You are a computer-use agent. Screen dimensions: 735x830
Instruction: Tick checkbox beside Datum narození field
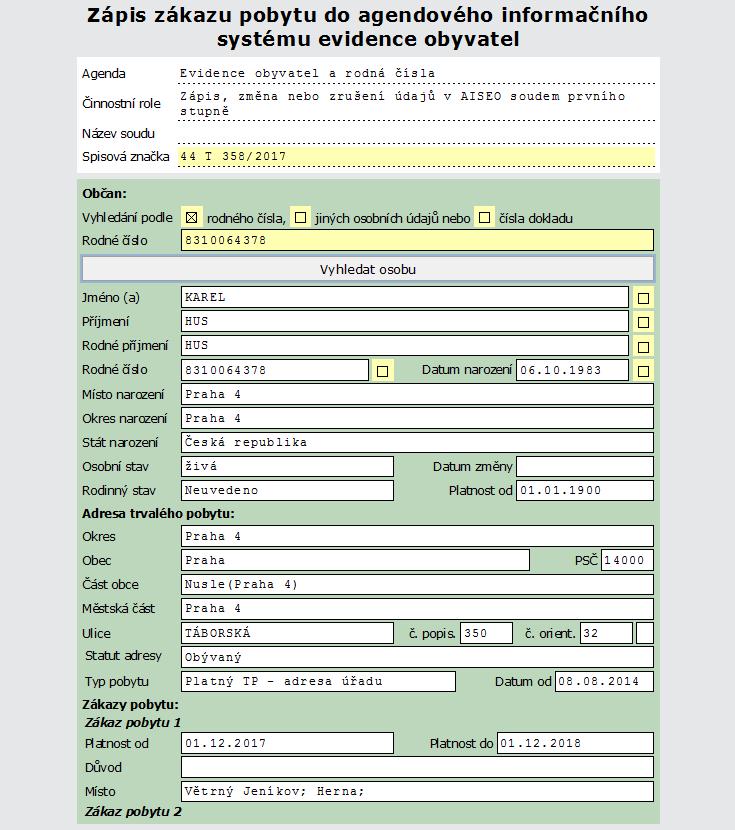(643, 371)
